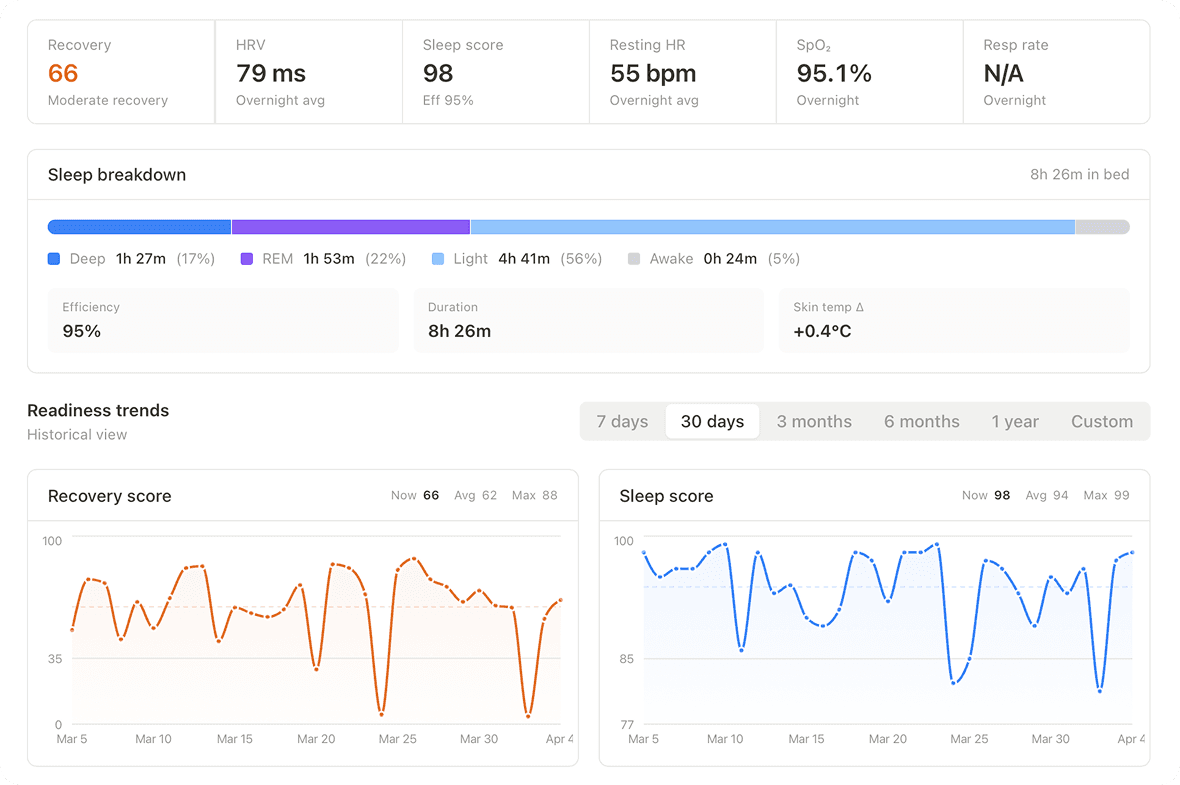The width and height of the screenshot is (1180, 785).
Task: Click the Recovery score chart title
Action: pyautogui.click(x=110, y=496)
